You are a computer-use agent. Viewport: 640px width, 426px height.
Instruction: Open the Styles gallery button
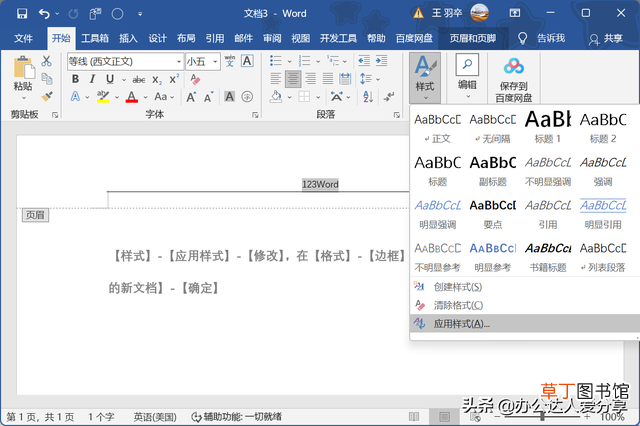(425, 78)
